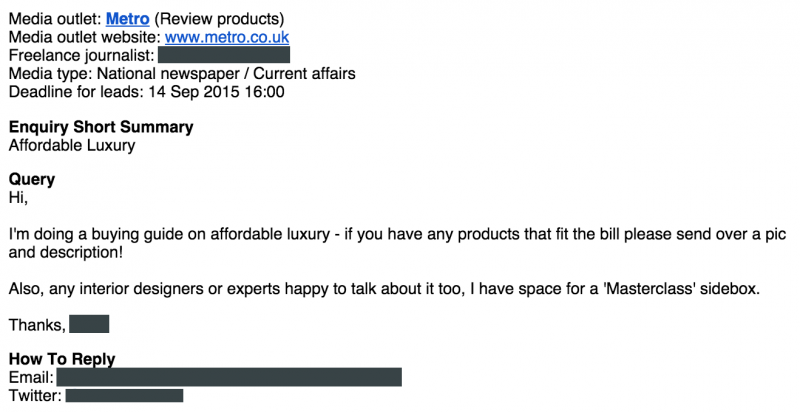Click the Deadline for leads date line

point(147,92)
